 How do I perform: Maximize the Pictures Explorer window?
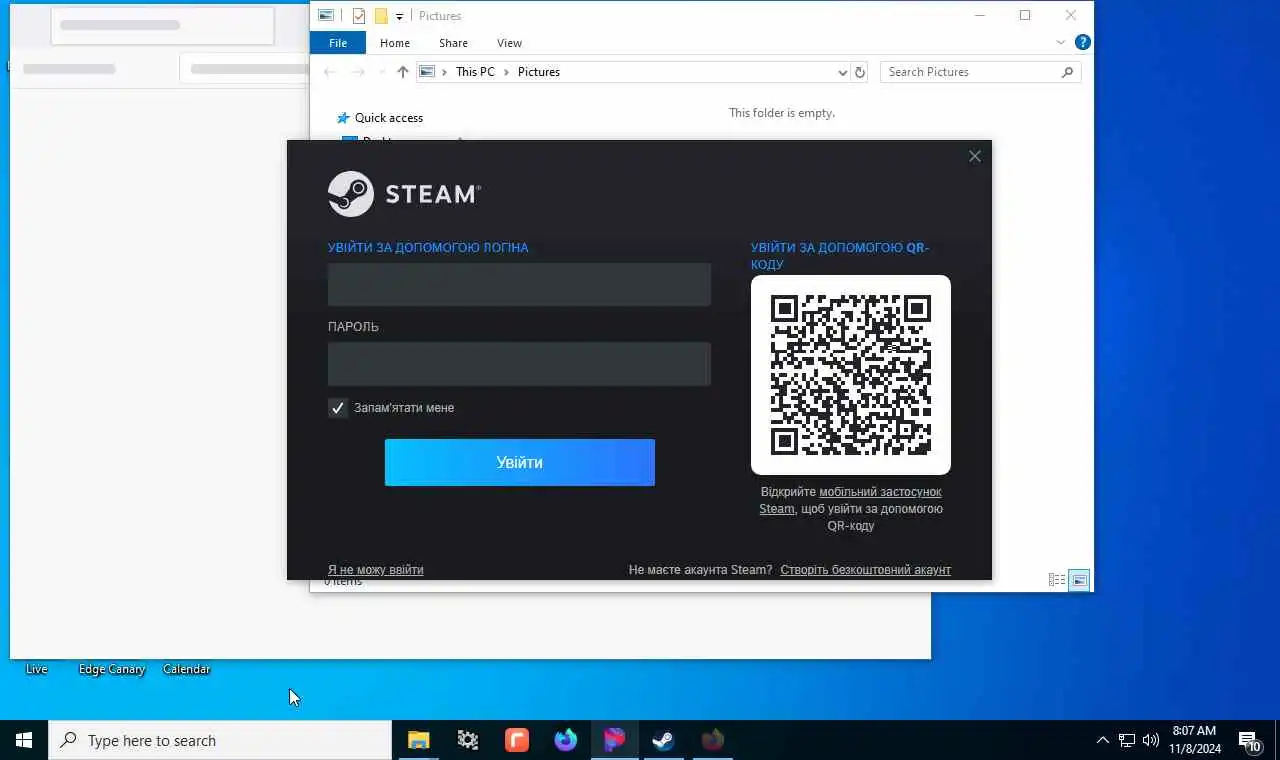1025,16
